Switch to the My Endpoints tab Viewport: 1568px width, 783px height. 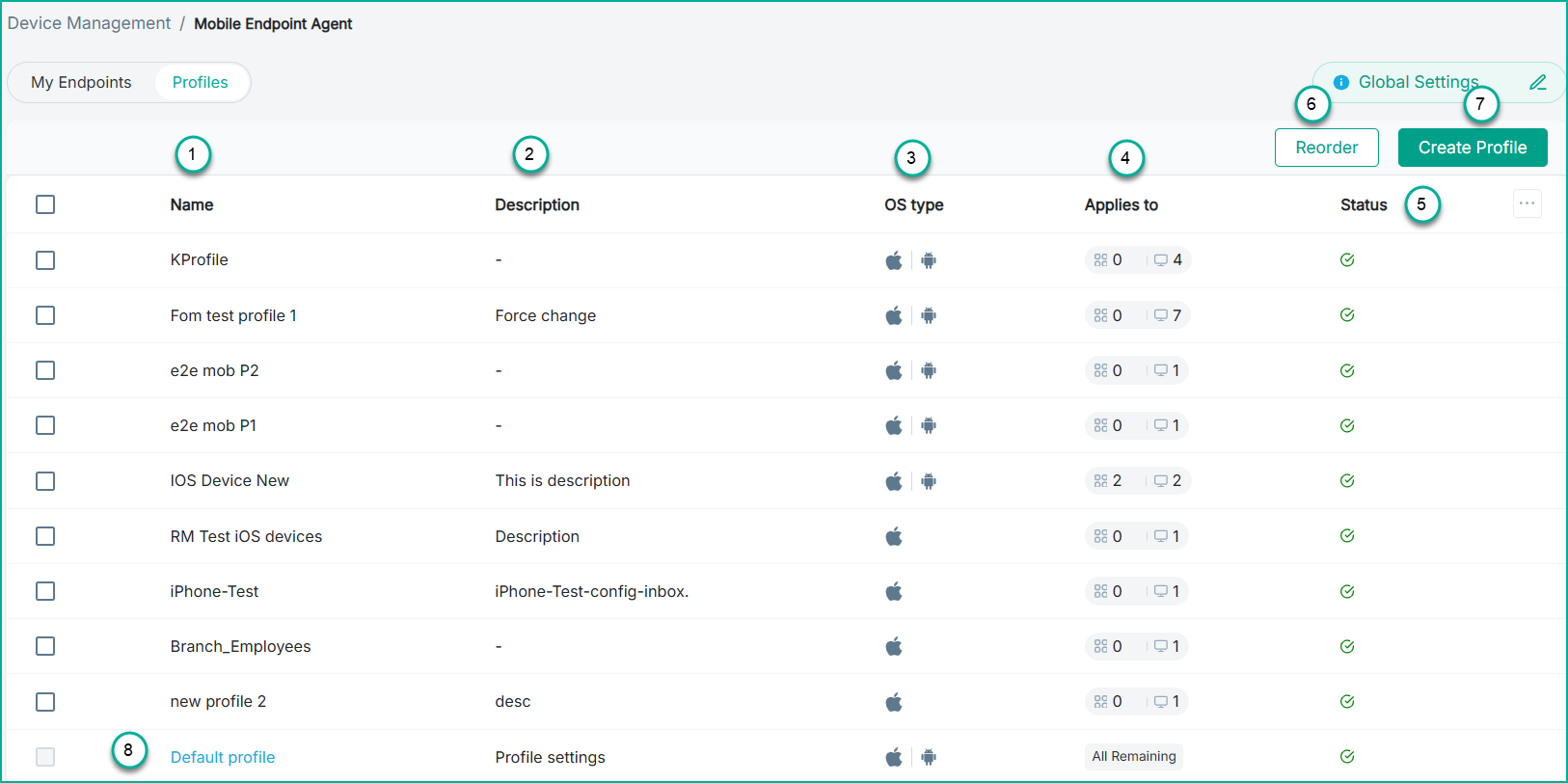point(81,83)
